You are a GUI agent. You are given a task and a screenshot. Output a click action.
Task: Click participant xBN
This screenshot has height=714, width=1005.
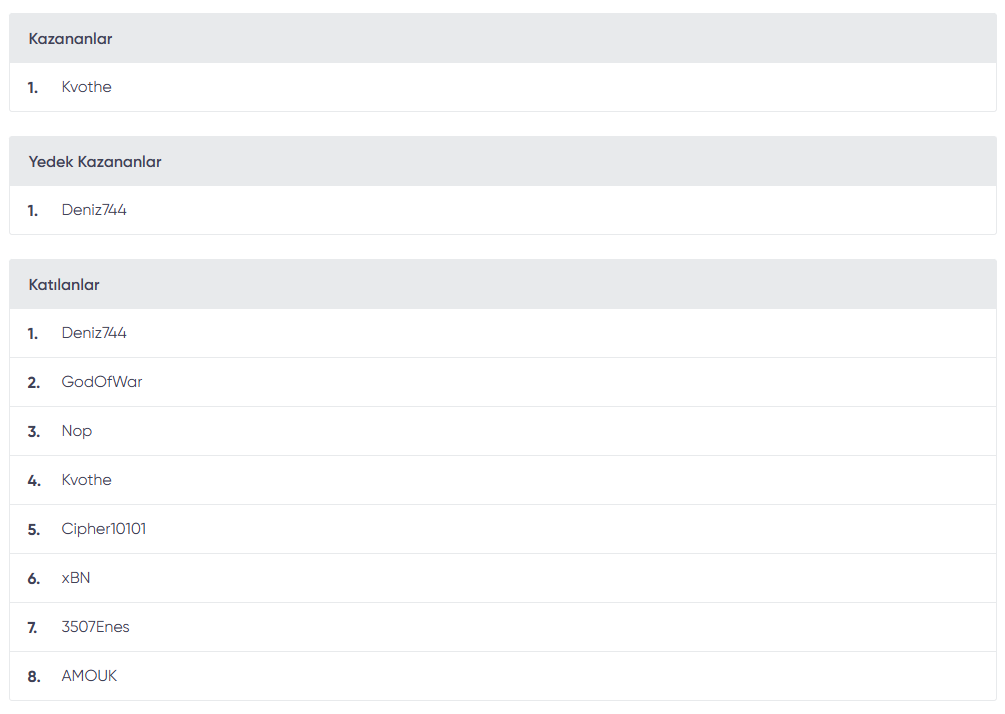coord(76,578)
